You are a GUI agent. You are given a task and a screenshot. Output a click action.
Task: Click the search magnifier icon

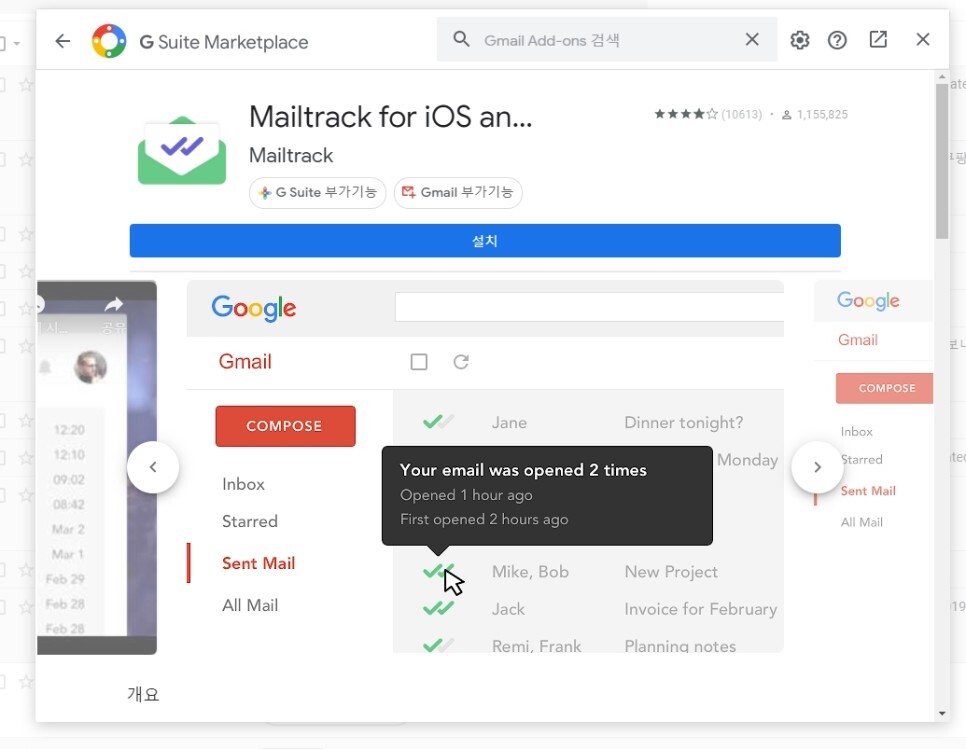tap(461, 39)
